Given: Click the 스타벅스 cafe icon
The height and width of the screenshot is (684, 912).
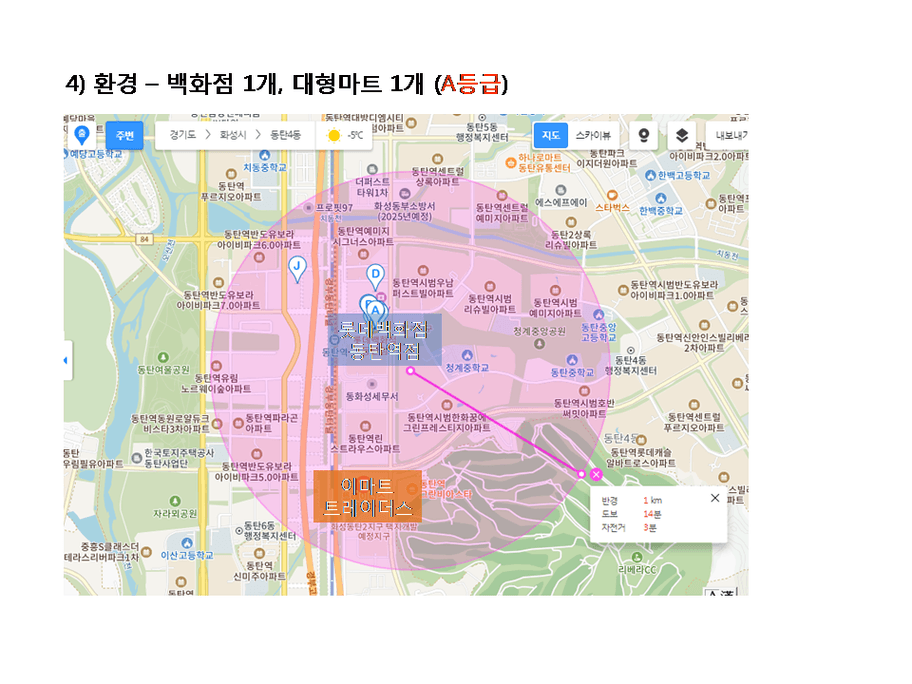Looking at the screenshot, I should click(612, 195).
